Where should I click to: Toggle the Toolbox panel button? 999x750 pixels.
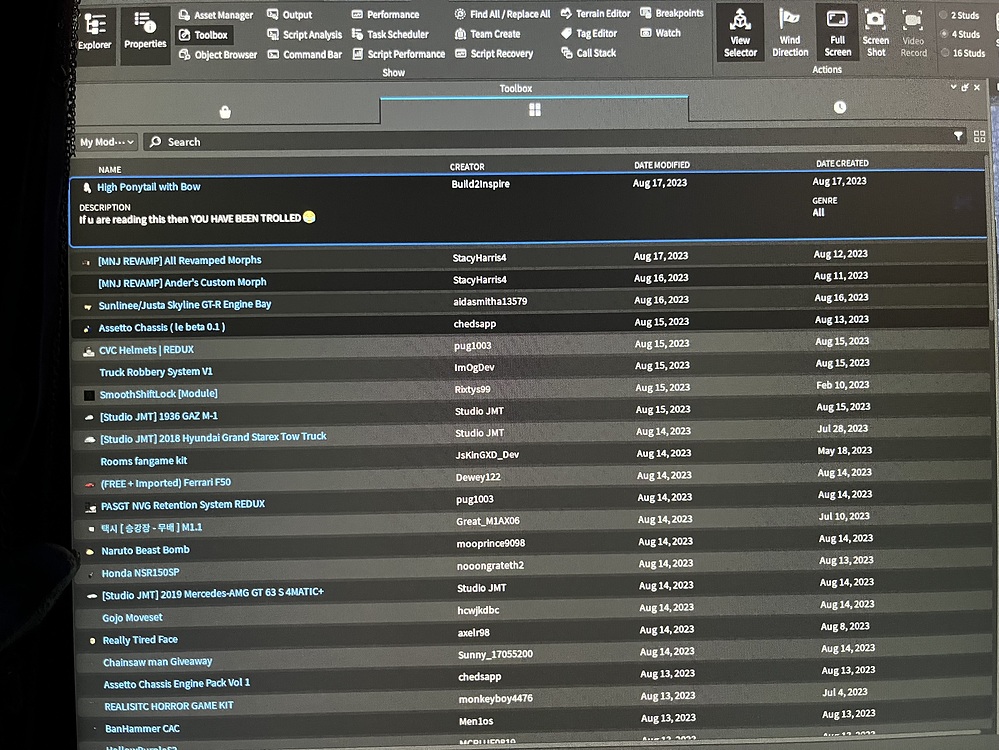tap(203, 35)
